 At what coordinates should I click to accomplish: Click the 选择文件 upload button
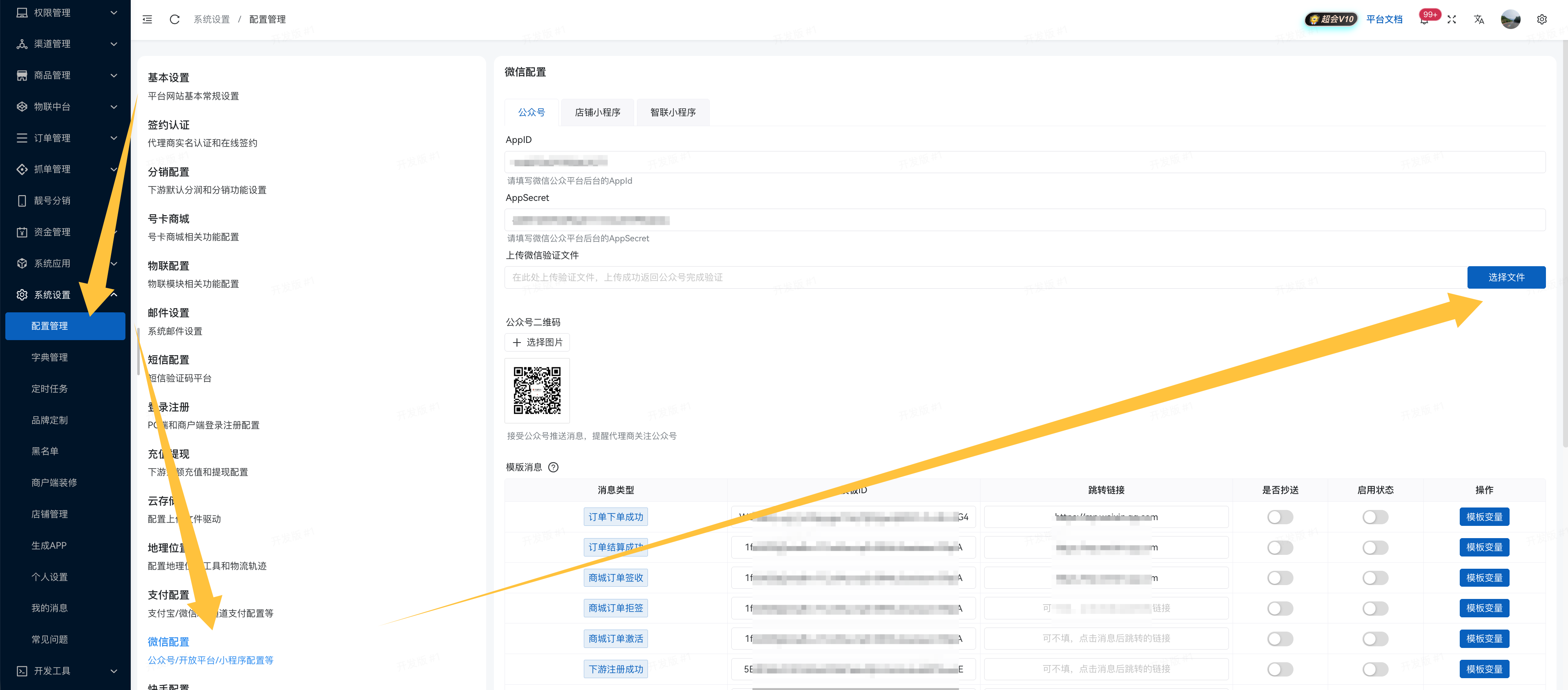(x=1506, y=278)
